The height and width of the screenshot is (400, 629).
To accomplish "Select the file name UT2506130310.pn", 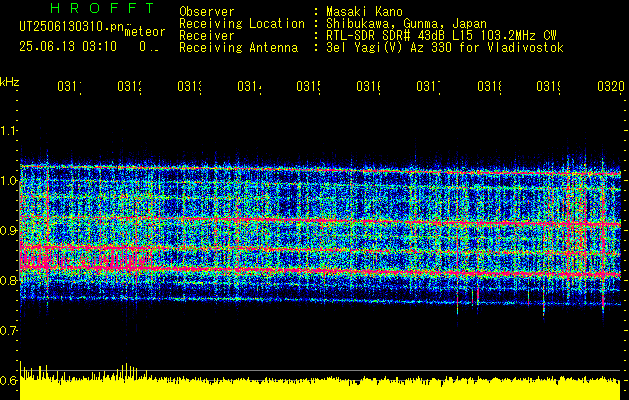I will [x=72, y=27].
